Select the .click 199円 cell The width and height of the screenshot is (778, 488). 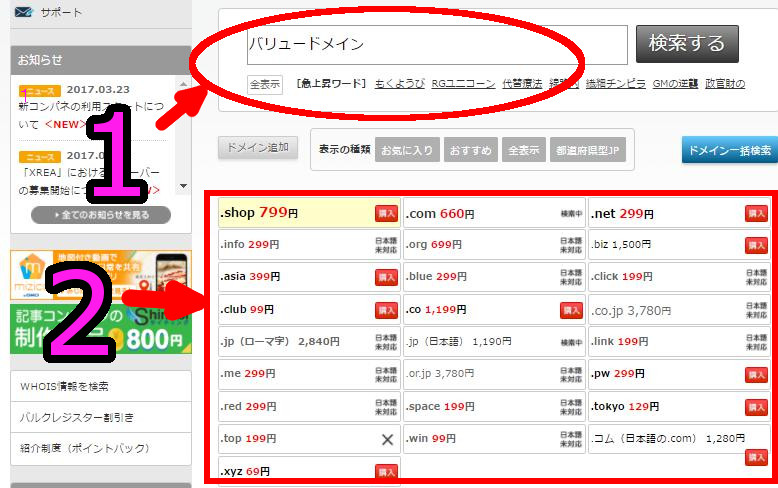pos(679,277)
